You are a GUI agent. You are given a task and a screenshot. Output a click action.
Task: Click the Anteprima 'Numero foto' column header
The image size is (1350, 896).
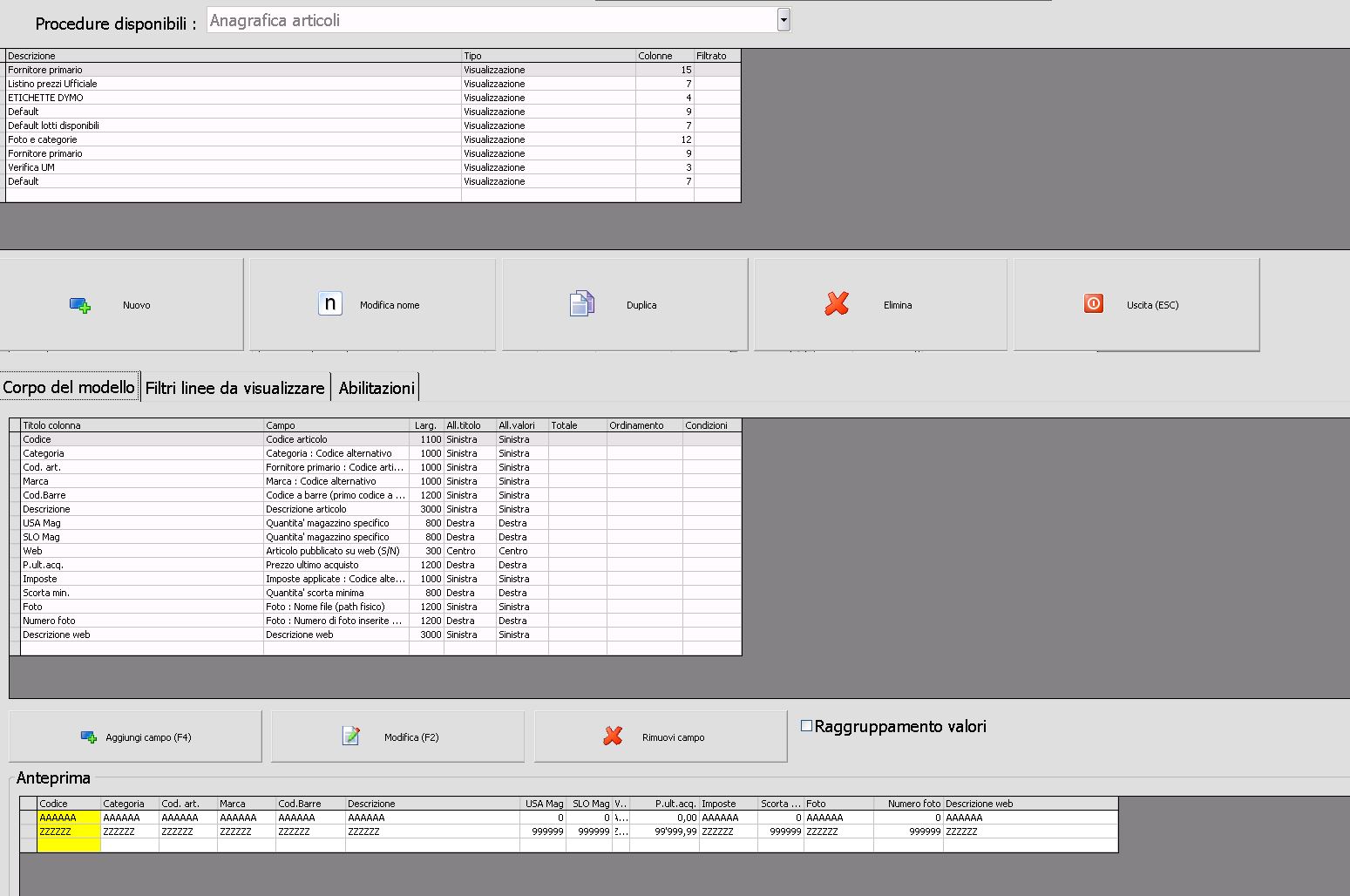pos(908,804)
